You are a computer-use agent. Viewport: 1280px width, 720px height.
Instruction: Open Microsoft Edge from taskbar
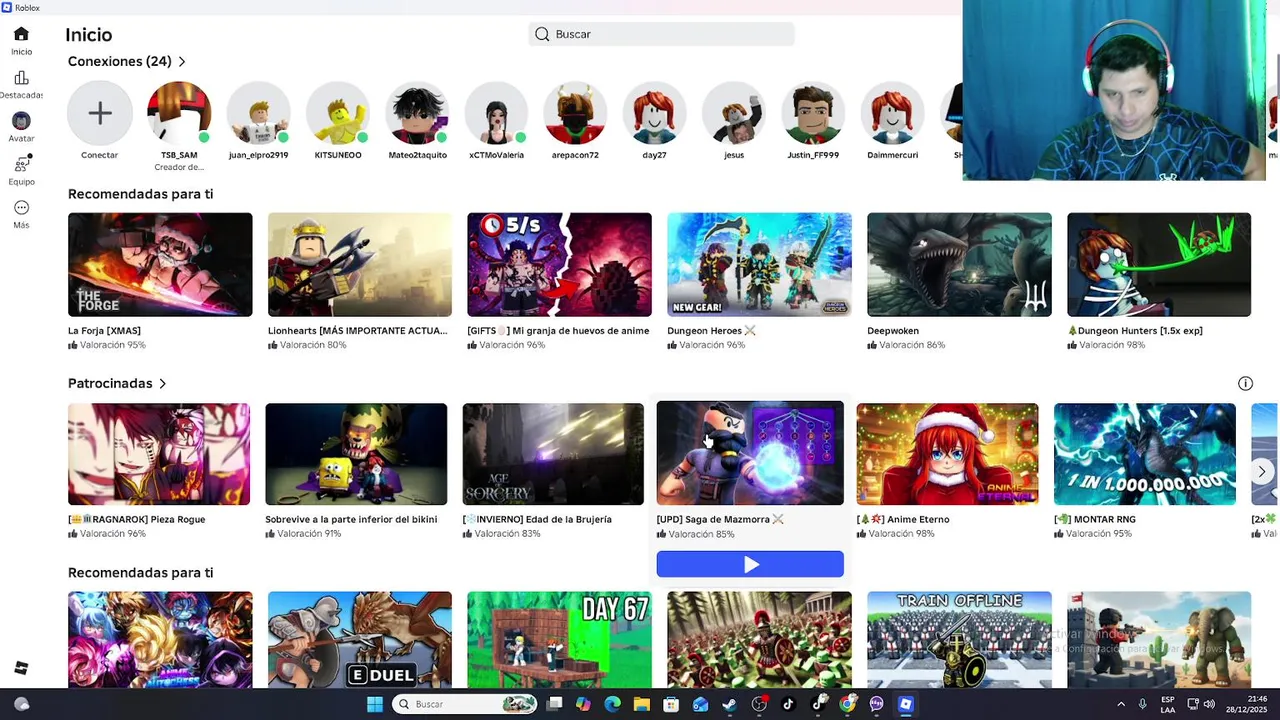pos(613,704)
